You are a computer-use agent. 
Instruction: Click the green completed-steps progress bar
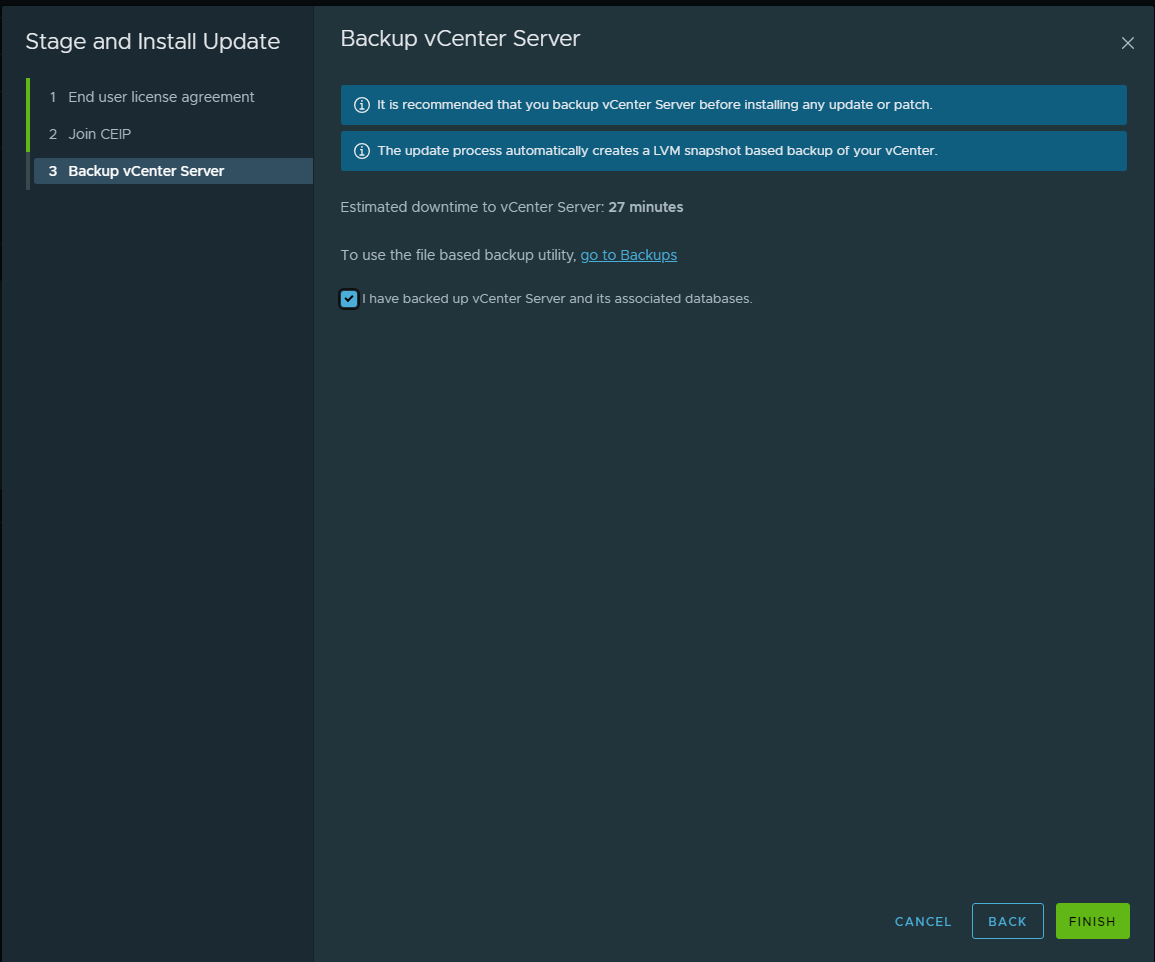pyautogui.click(x=28, y=115)
